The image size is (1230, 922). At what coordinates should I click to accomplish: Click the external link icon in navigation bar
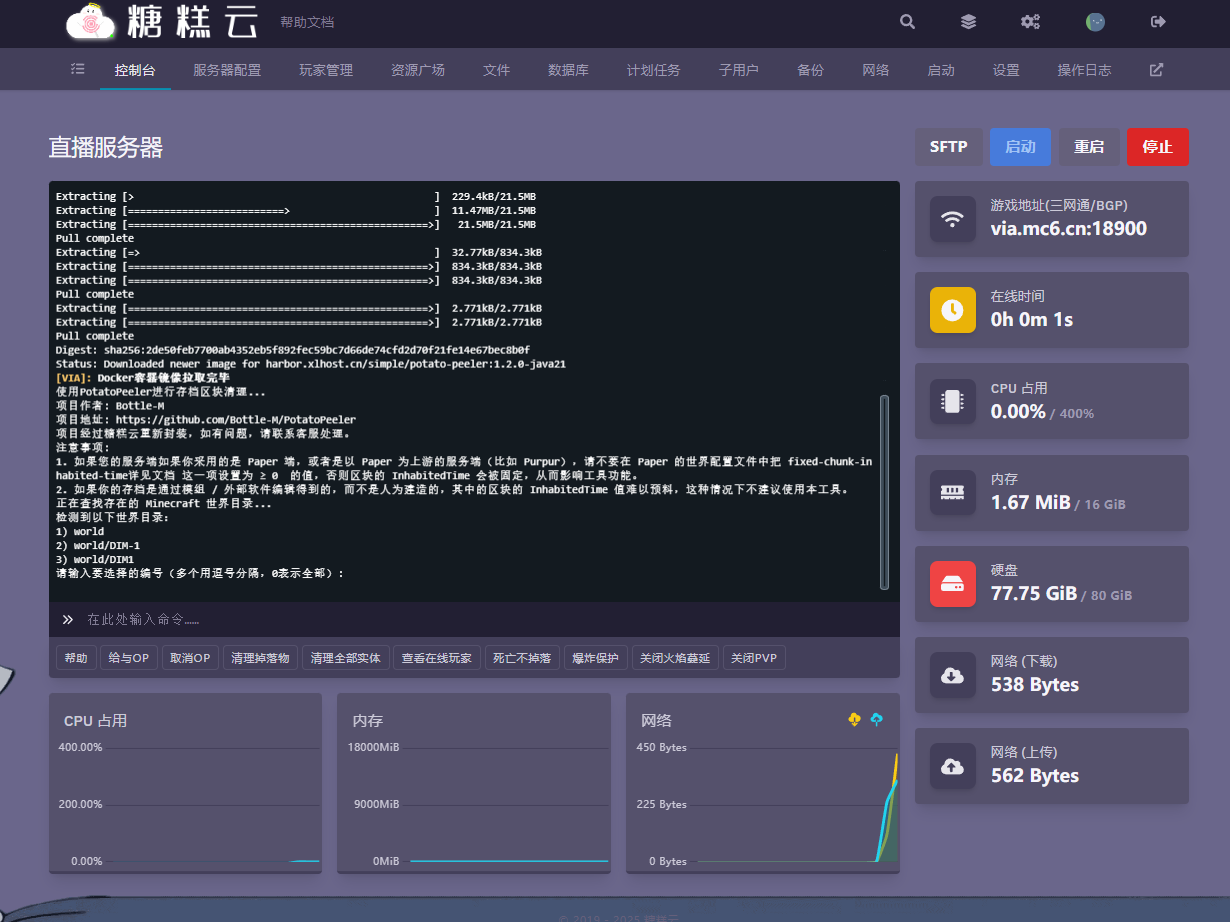tap(1156, 70)
